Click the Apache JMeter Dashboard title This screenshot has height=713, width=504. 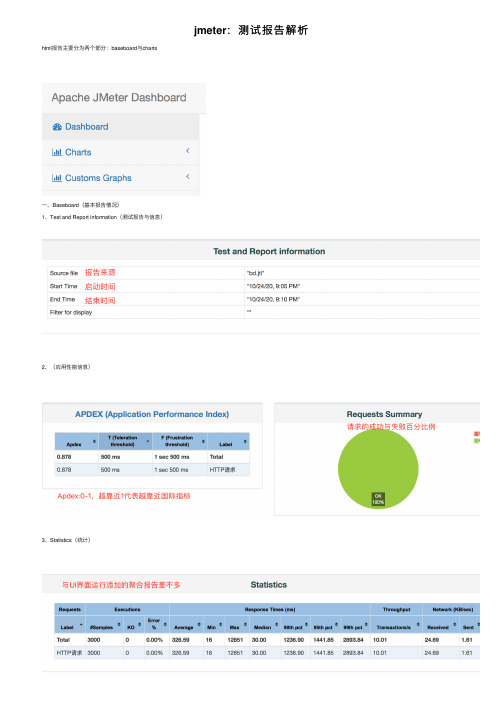pyautogui.click(x=119, y=98)
